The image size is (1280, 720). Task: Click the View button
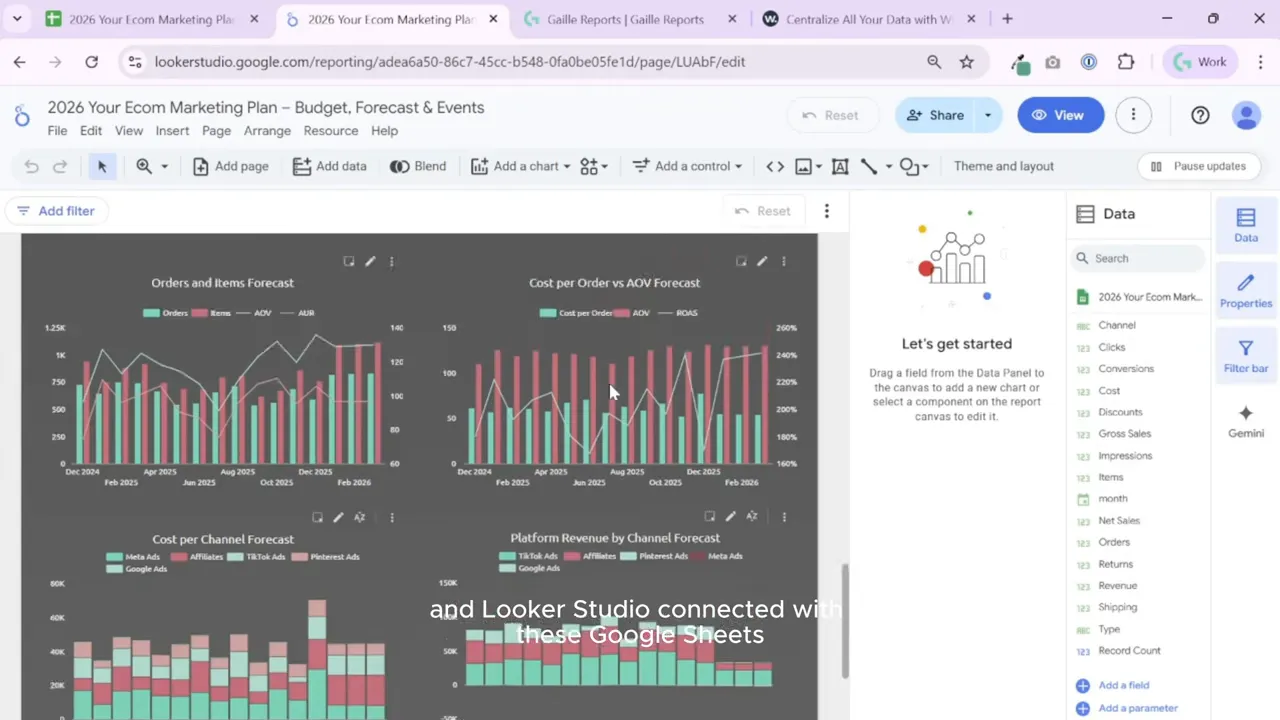tap(1060, 115)
